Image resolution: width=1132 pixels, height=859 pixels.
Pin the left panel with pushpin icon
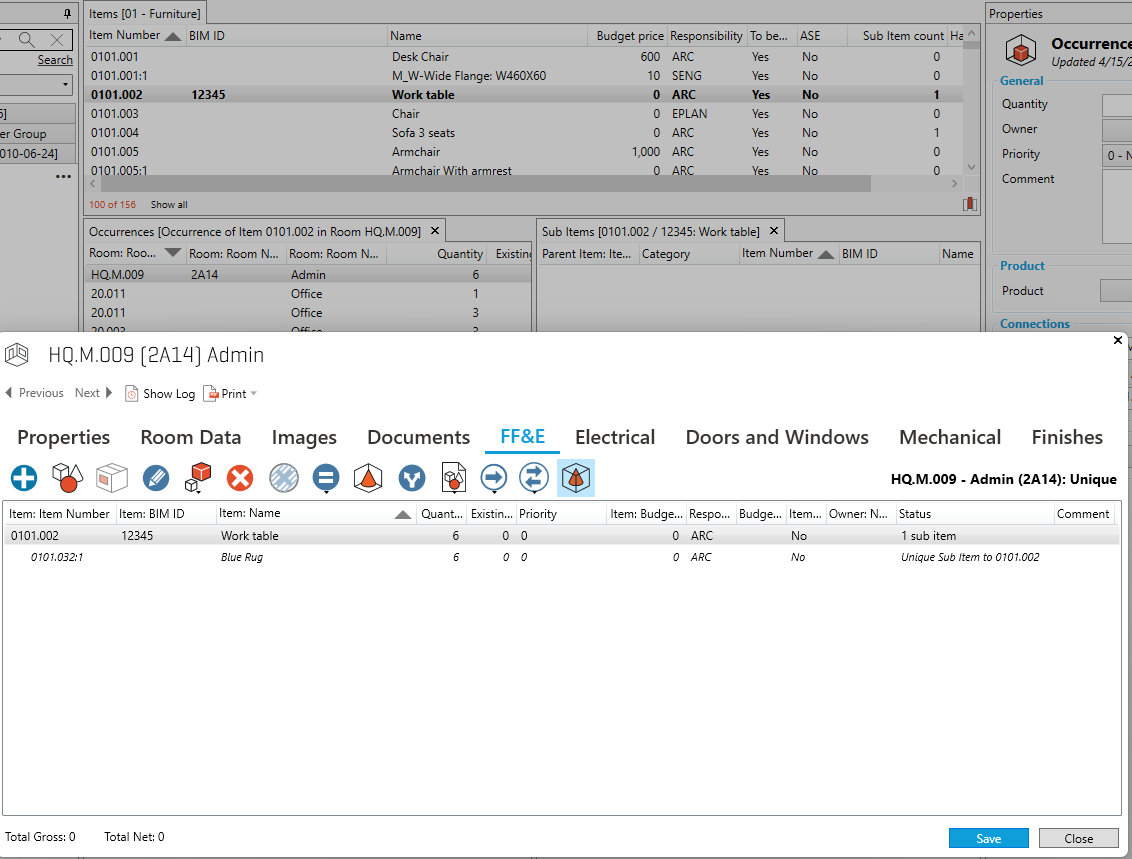[x=67, y=13]
